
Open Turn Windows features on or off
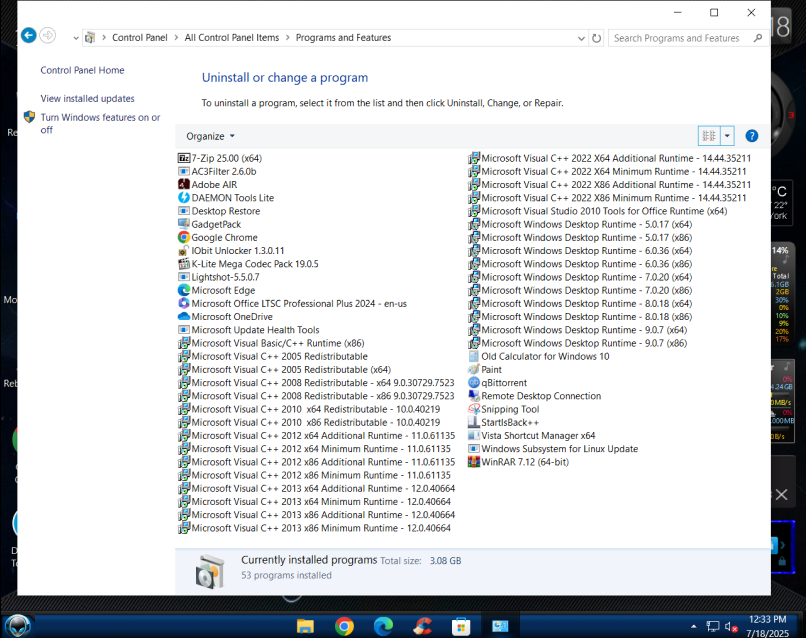[x=100, y=123]
